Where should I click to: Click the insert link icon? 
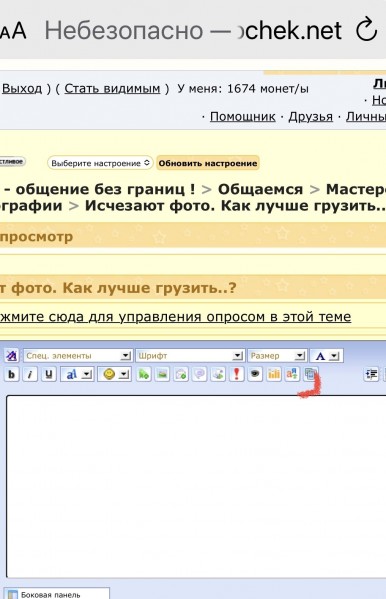[x=144, y=374]
